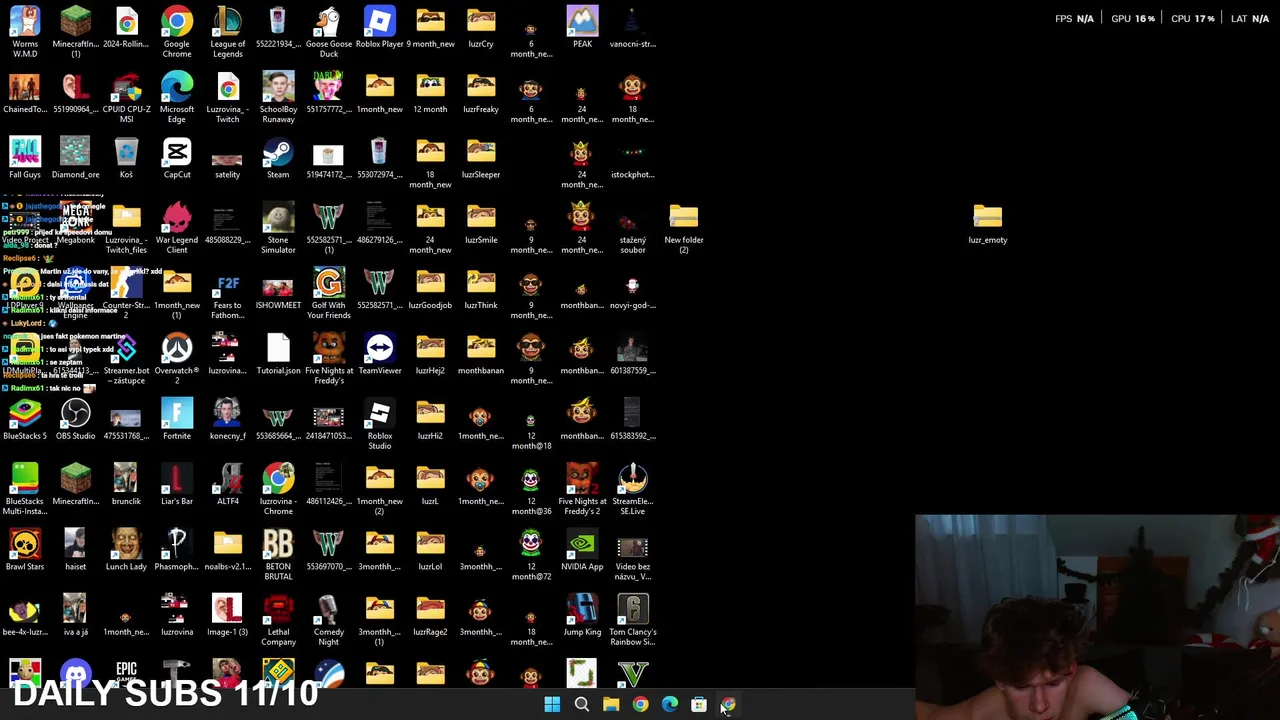
Task: Select the Jump King desktop icon
Action: click(x=582, y=614)
